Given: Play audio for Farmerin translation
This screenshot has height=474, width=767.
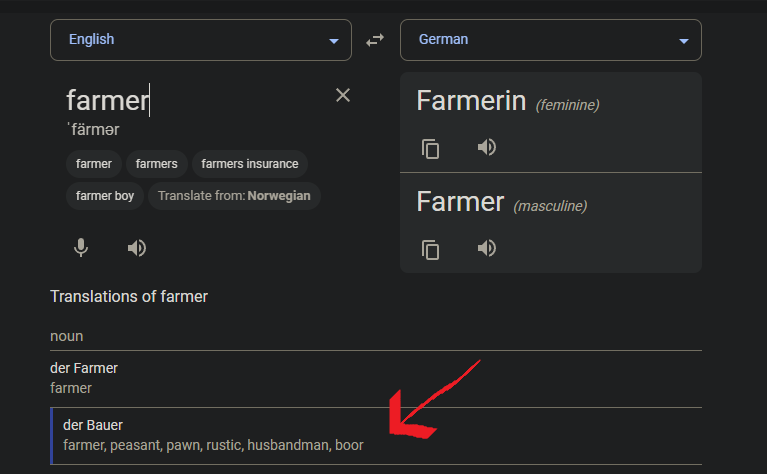Looking at the screenshot, I should tap(487, 147).
